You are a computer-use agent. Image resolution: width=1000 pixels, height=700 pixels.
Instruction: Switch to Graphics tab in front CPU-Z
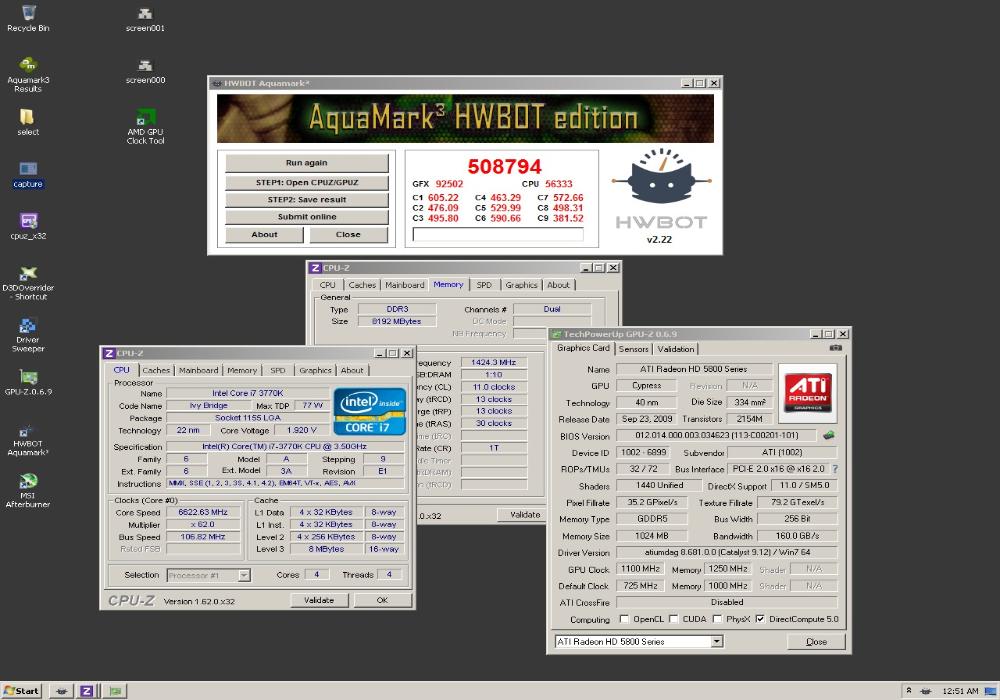[x=315, y=370]
